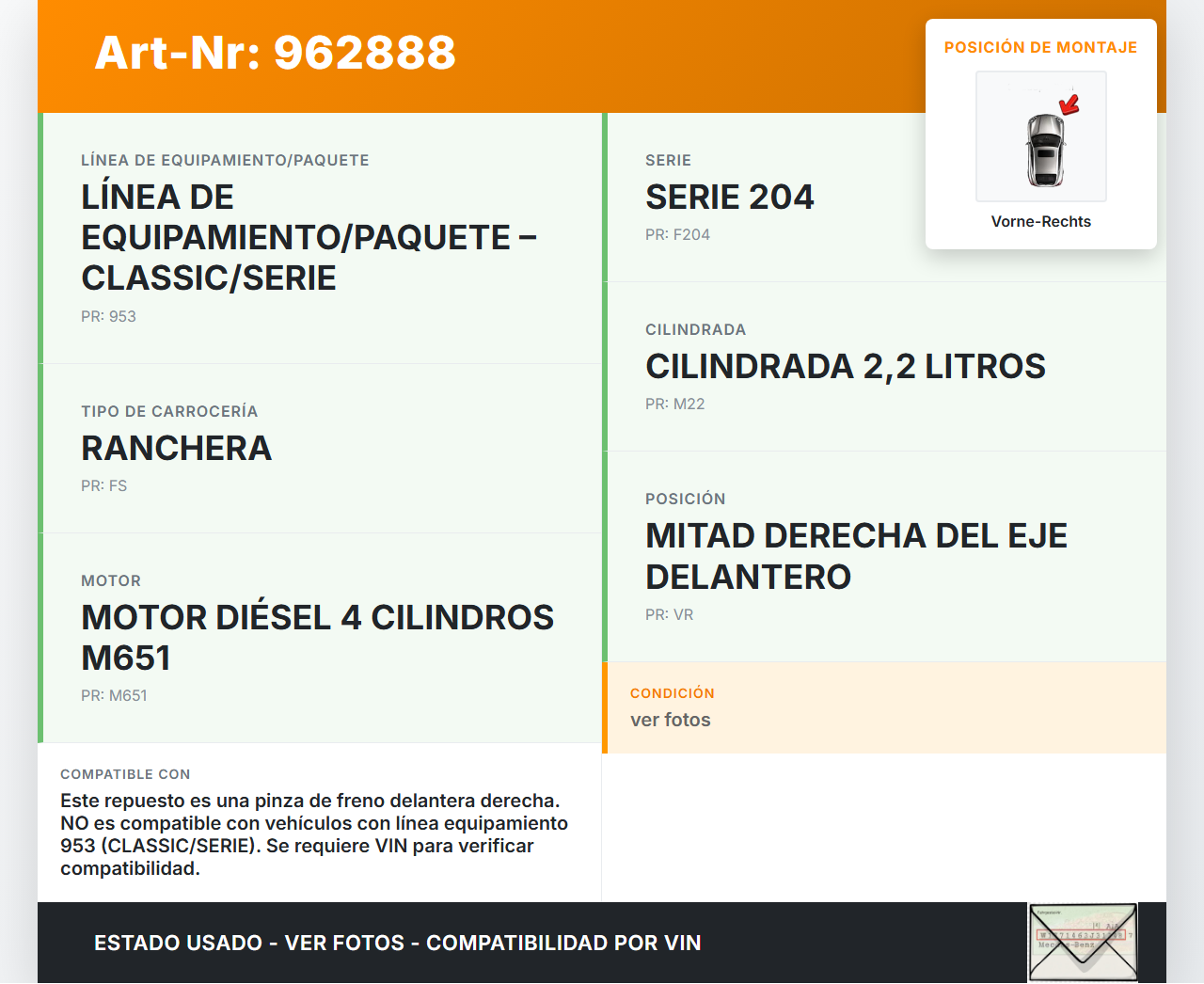Image resolution: width=1204 pixels, height=984 pixels.
Task: Click the 'ver fotos' condition text
Action: click(670, 720)
